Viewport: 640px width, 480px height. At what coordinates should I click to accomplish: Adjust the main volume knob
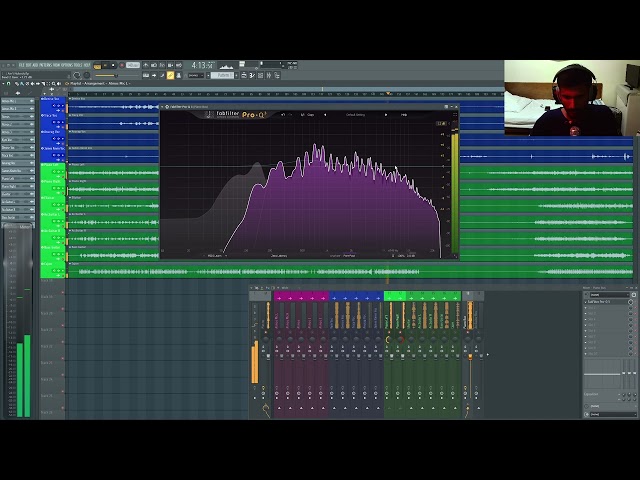coord(77,76)
